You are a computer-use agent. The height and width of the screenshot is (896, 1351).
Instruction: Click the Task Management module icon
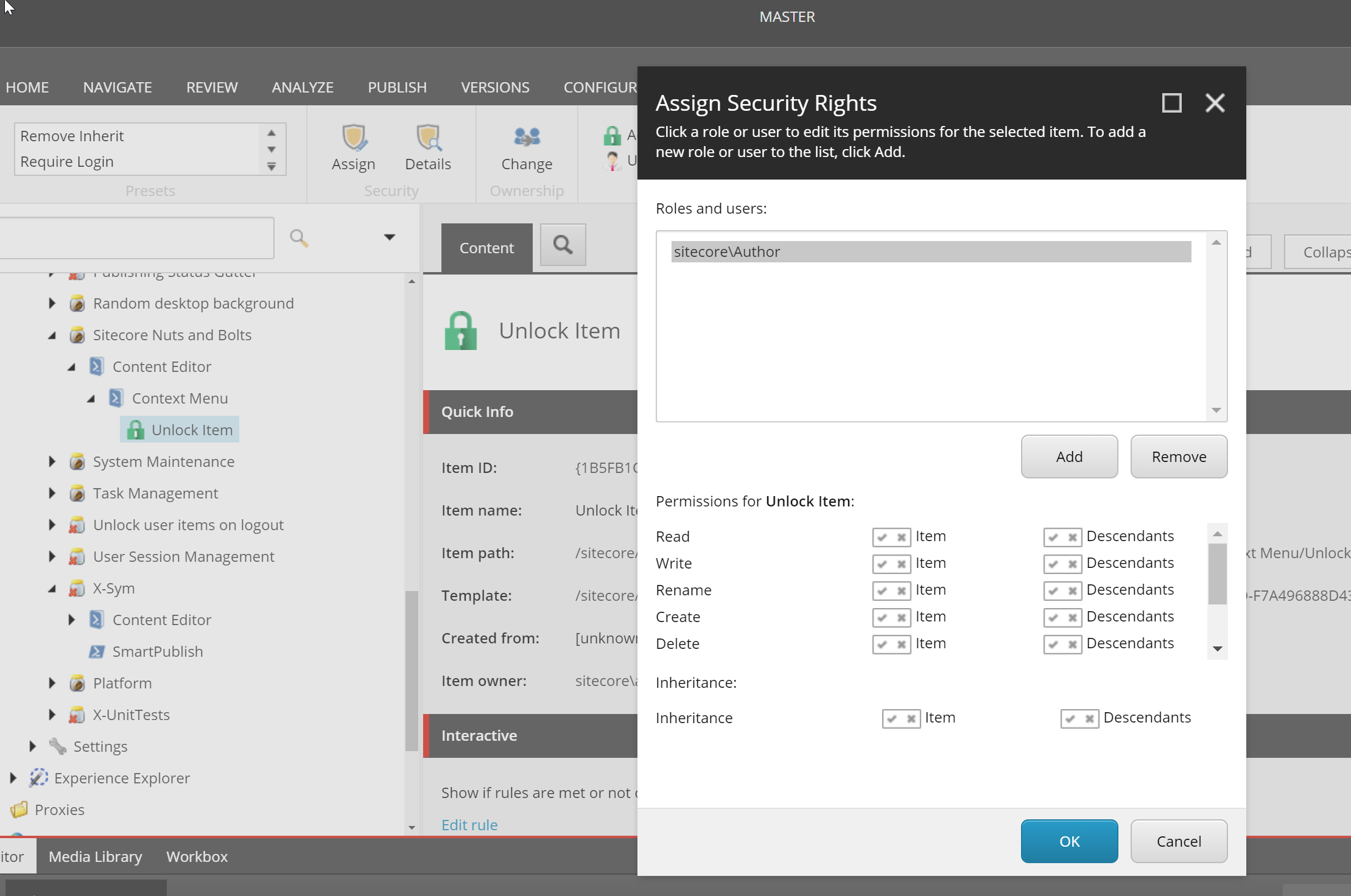coord(77,493)
